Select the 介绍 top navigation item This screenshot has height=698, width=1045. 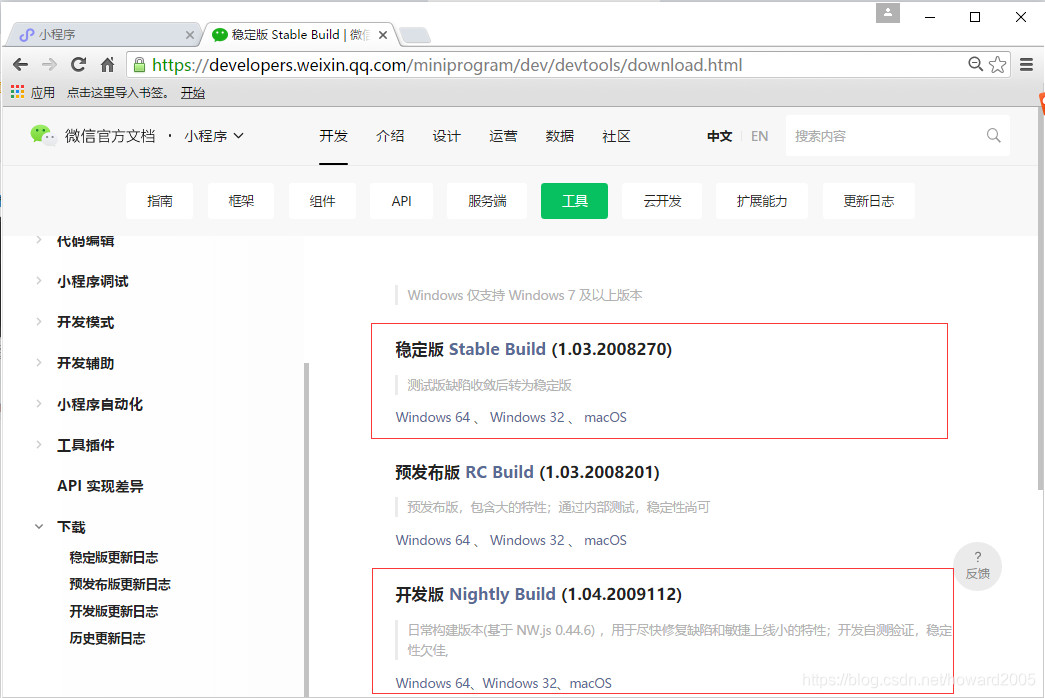pos(390,136)
